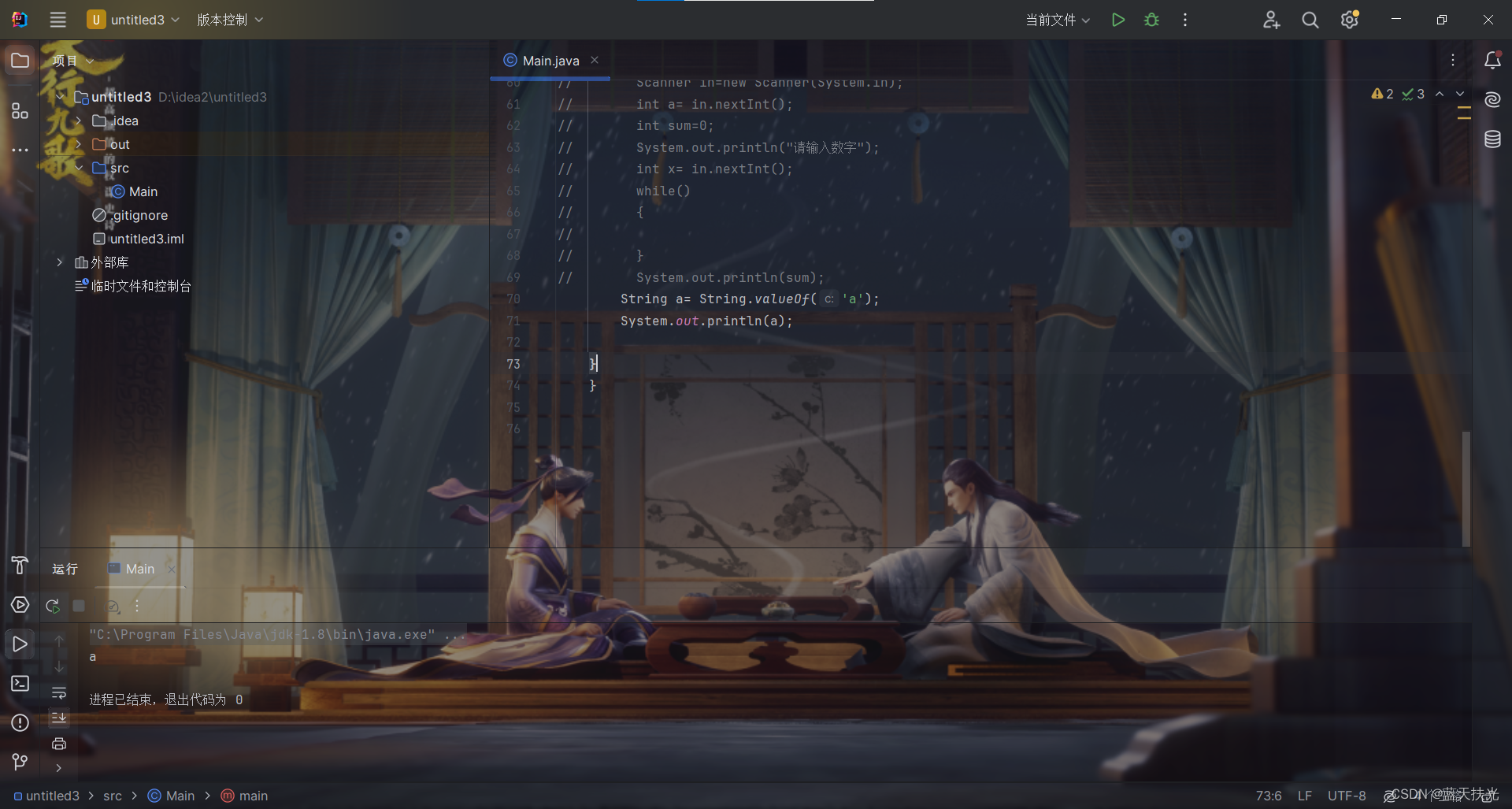This screenshot has height=809, width=1512.
Task: Open Search Everywhere magnifier
Action: coord(1310,20)
